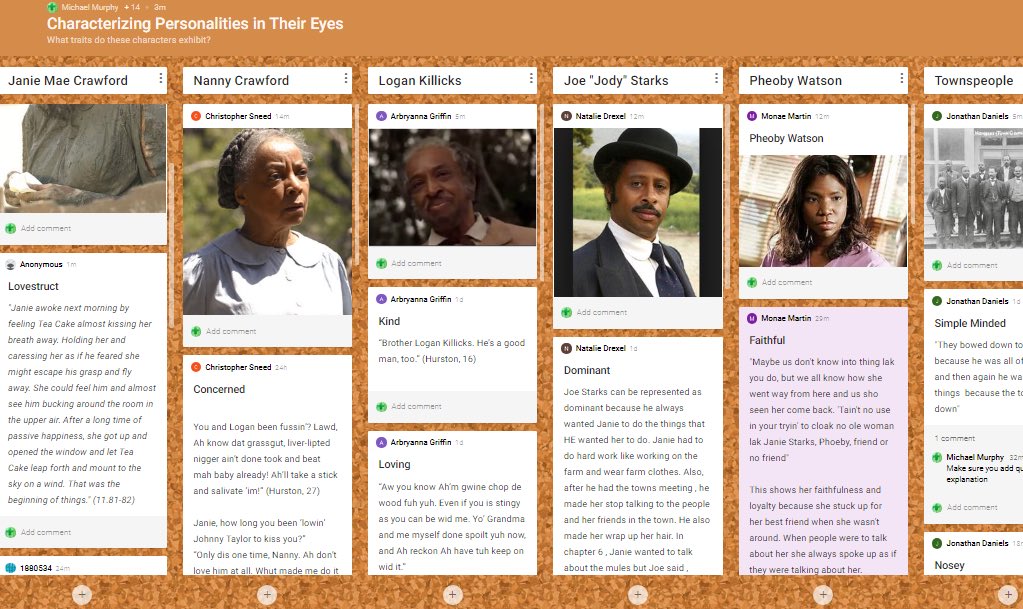Viewport: 1023px width, 609px height.
Task: Add comment on Lovestruct post
Action: (x=46, y=533)
